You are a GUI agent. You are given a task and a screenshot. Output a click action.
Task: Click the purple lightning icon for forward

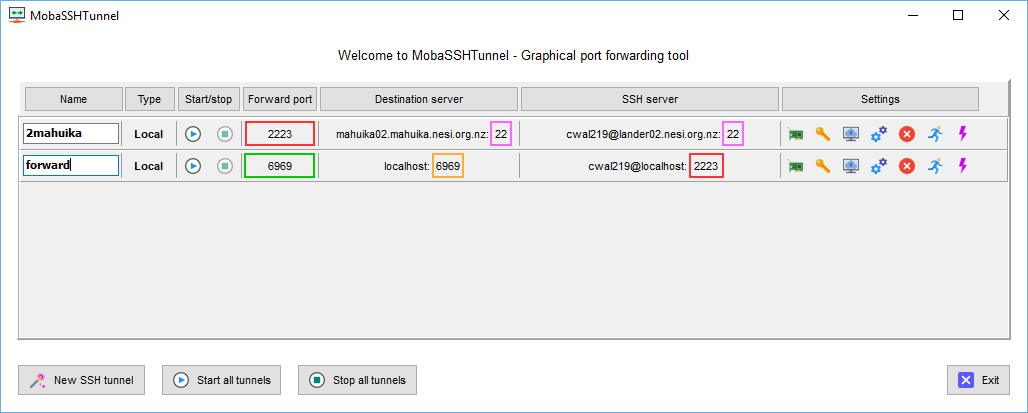pos(962,166)
